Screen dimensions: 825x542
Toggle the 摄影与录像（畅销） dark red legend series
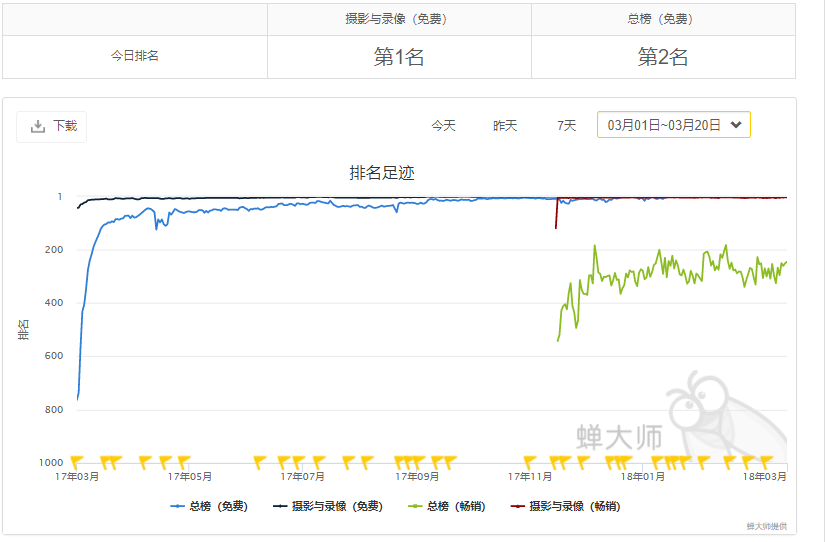(564, 507)
